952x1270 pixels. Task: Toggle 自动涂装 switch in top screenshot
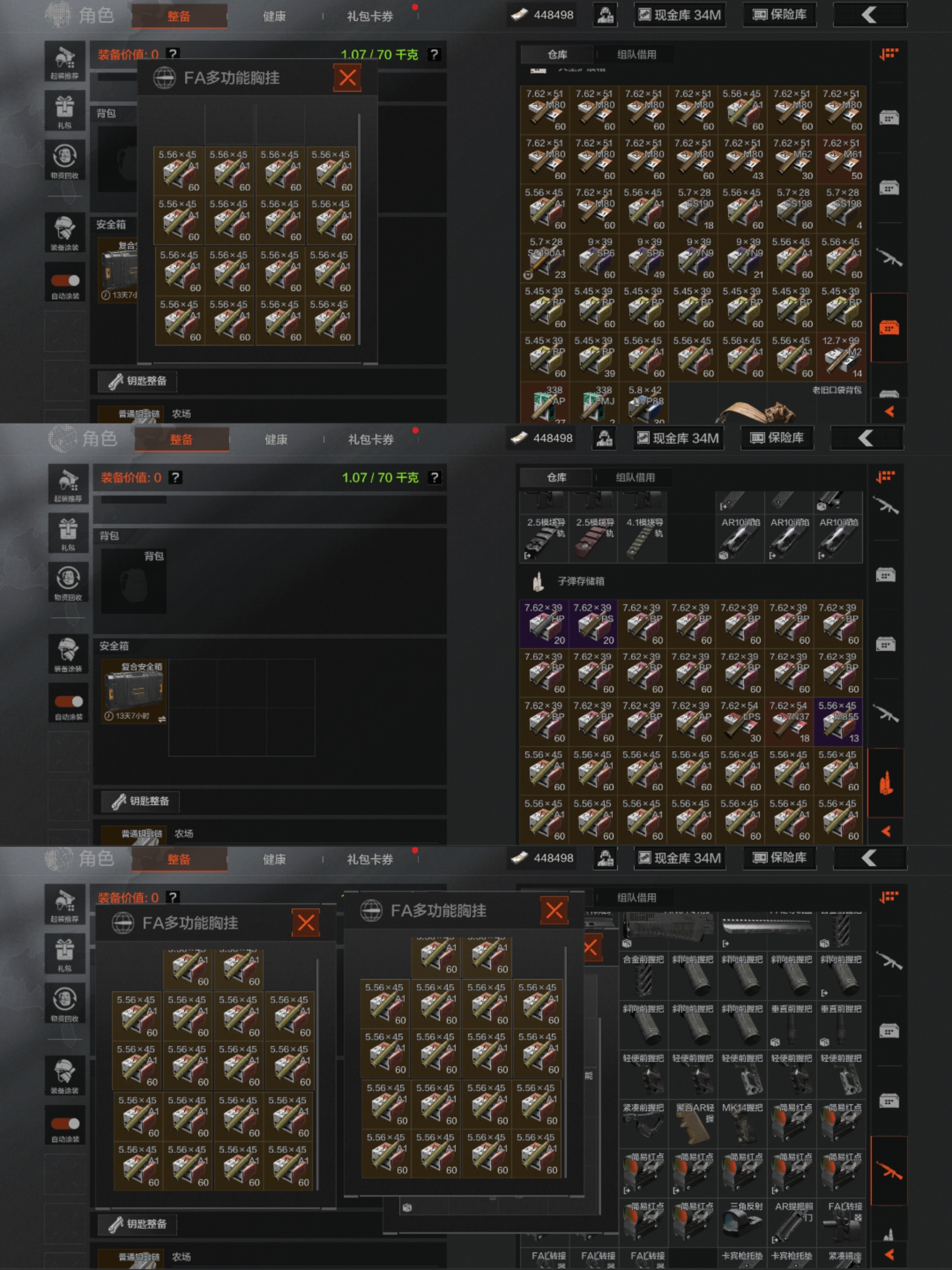tap(65, 280)
